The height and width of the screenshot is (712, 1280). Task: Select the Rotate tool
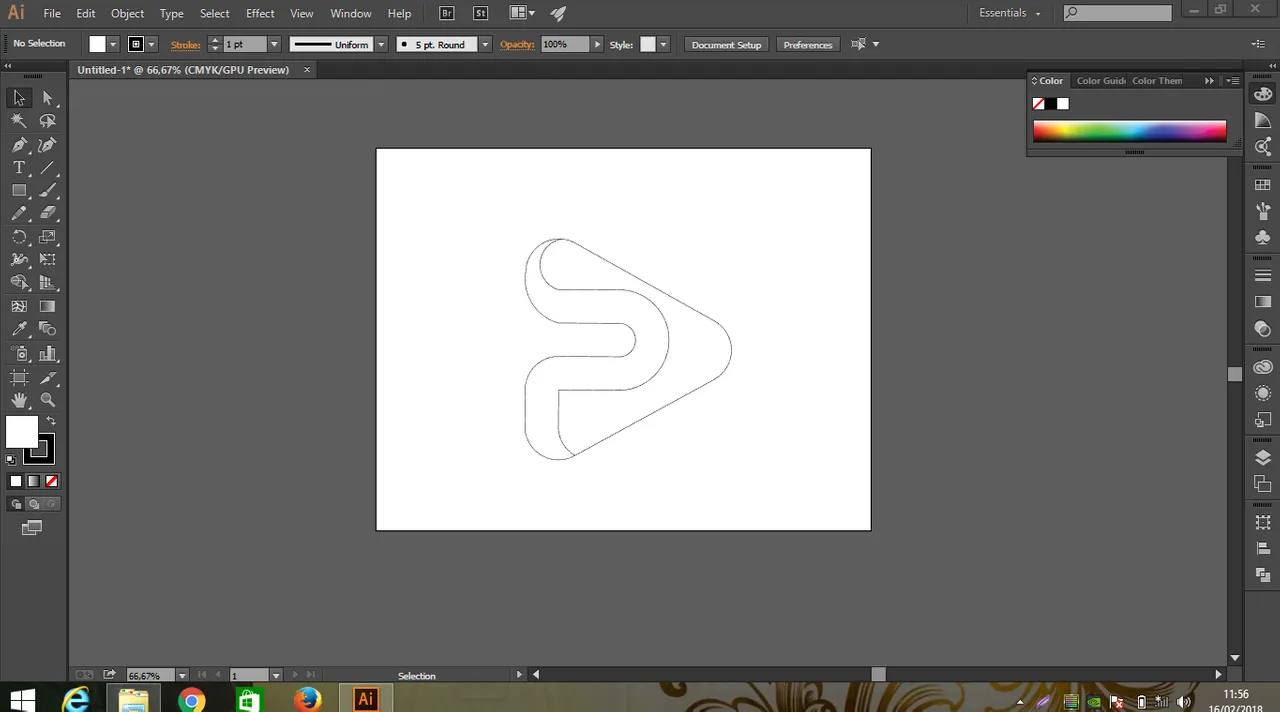(19, 237)
